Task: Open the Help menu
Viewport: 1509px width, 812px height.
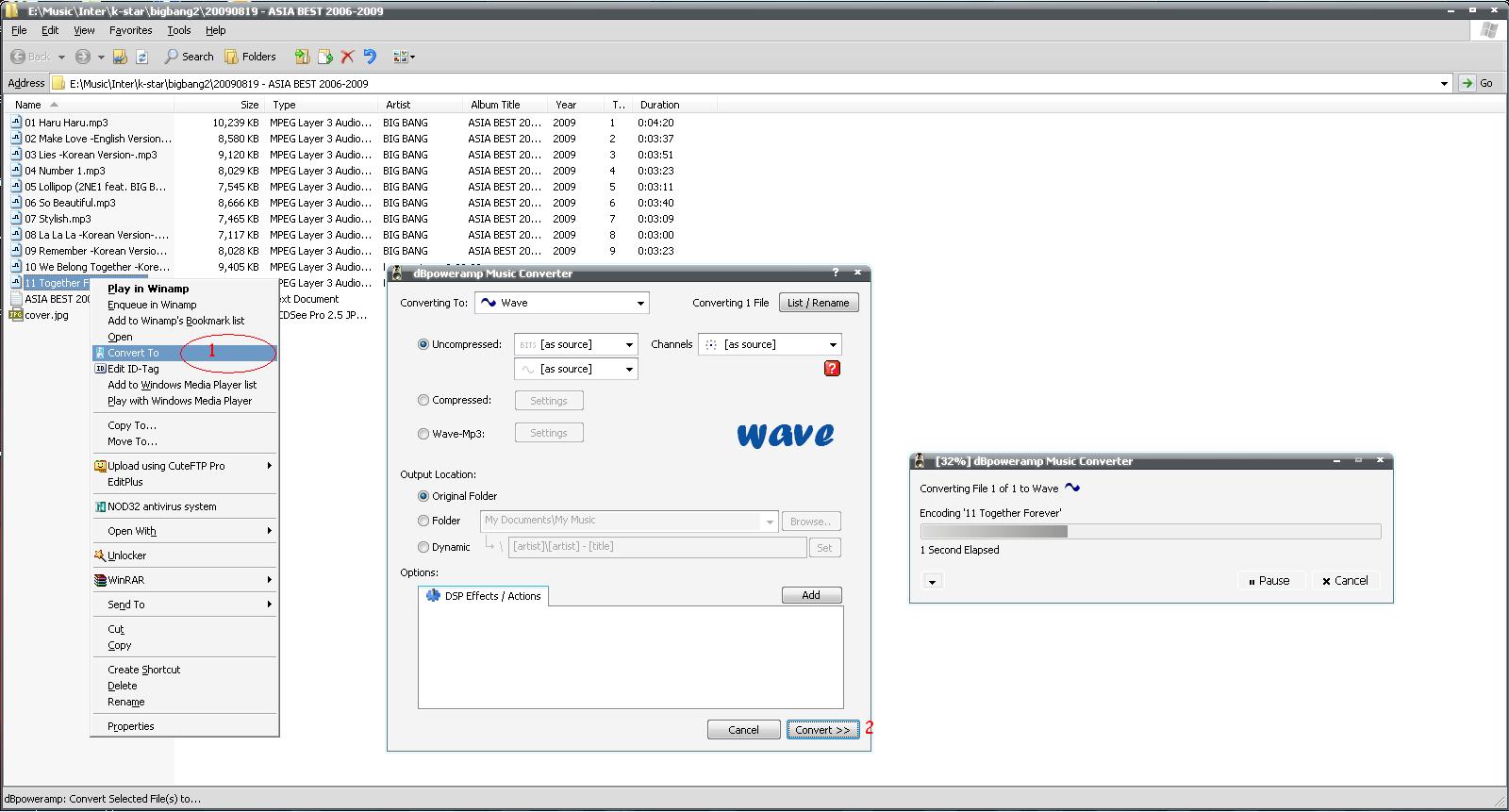Action: click(216, 30)
